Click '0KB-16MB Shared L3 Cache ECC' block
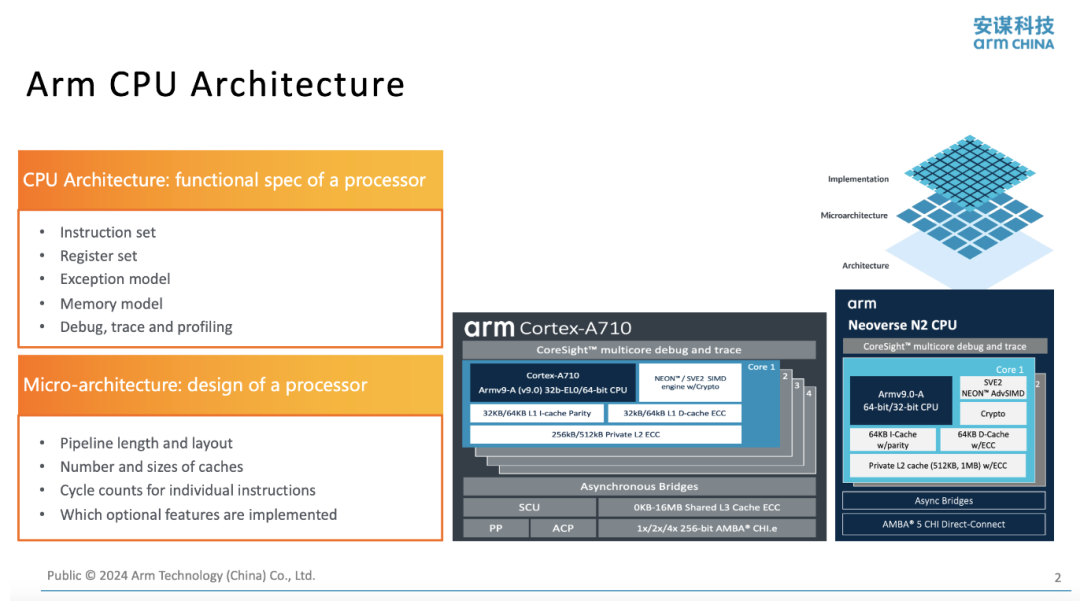Image resolution: width=1080 pixels, height=601 pixels. (707, 507)
